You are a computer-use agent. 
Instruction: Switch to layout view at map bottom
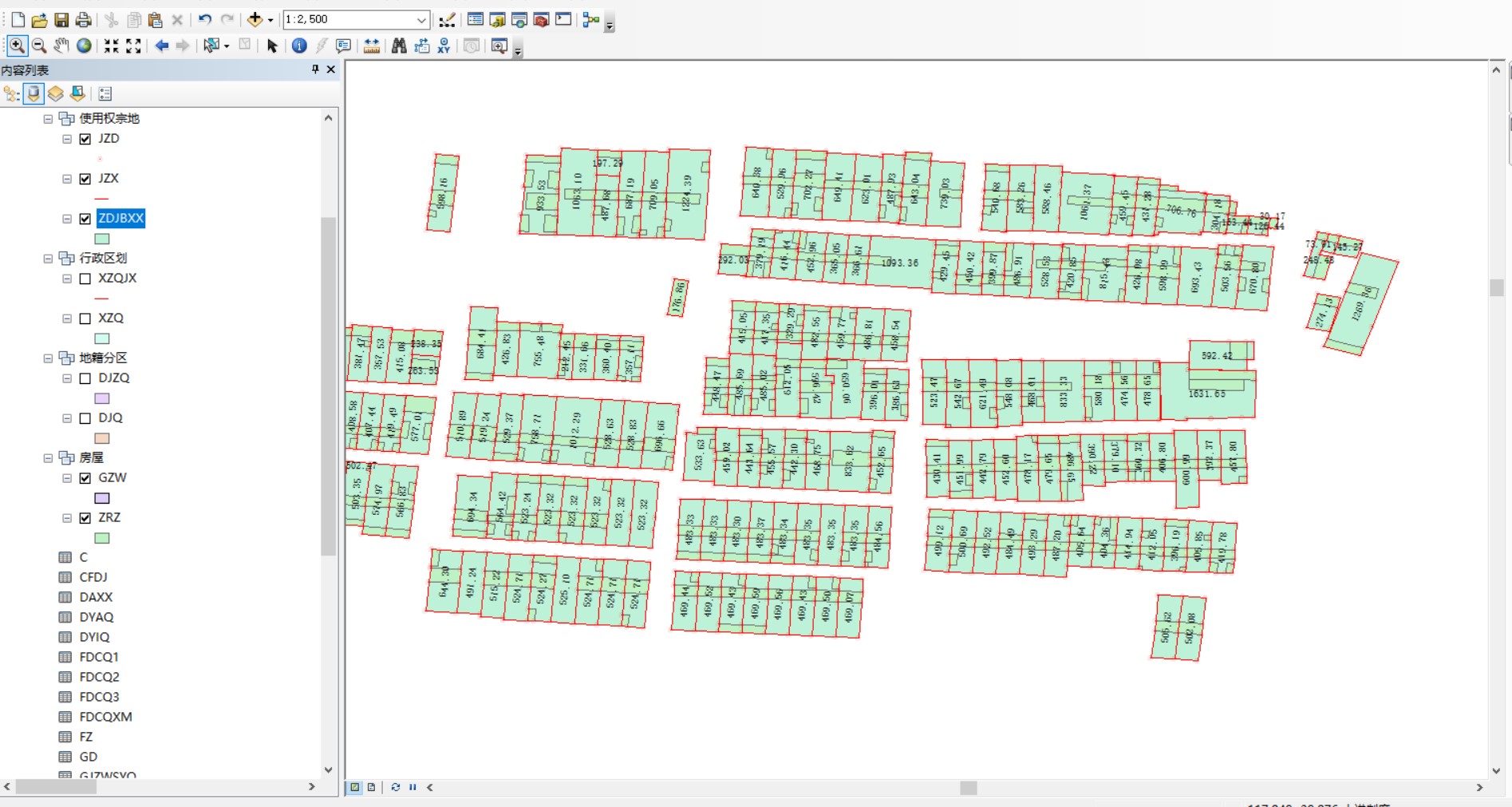point(371,787)
